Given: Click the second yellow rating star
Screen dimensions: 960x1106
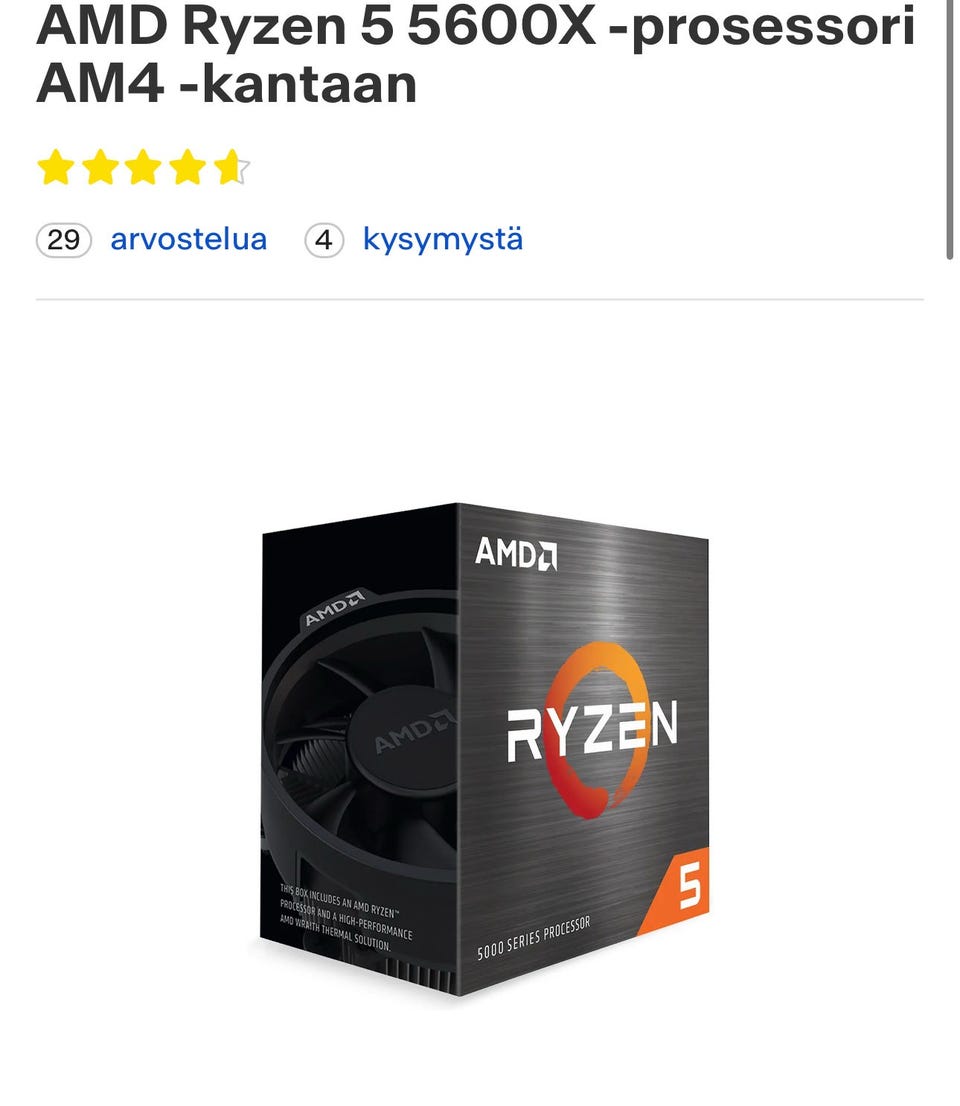Looking at the screenshot, I should [x=100, y=167].
